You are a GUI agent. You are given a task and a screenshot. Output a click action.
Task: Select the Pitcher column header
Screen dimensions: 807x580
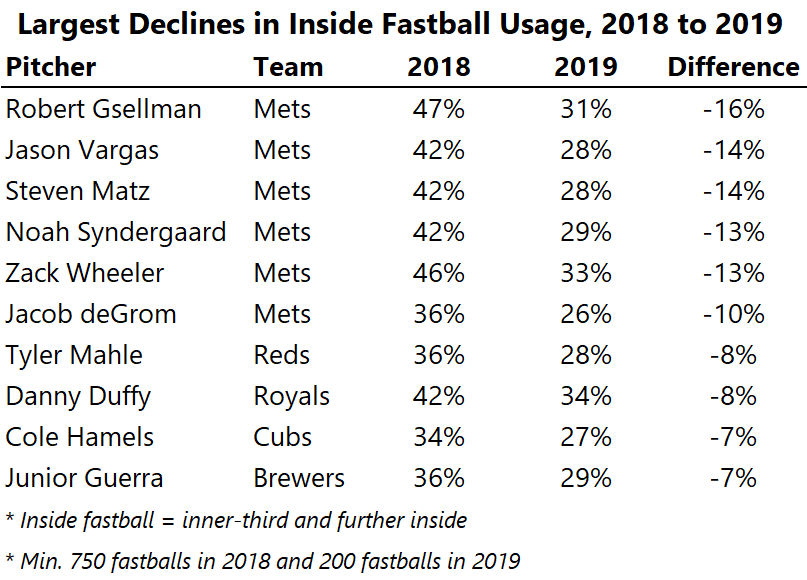point(51,67)
